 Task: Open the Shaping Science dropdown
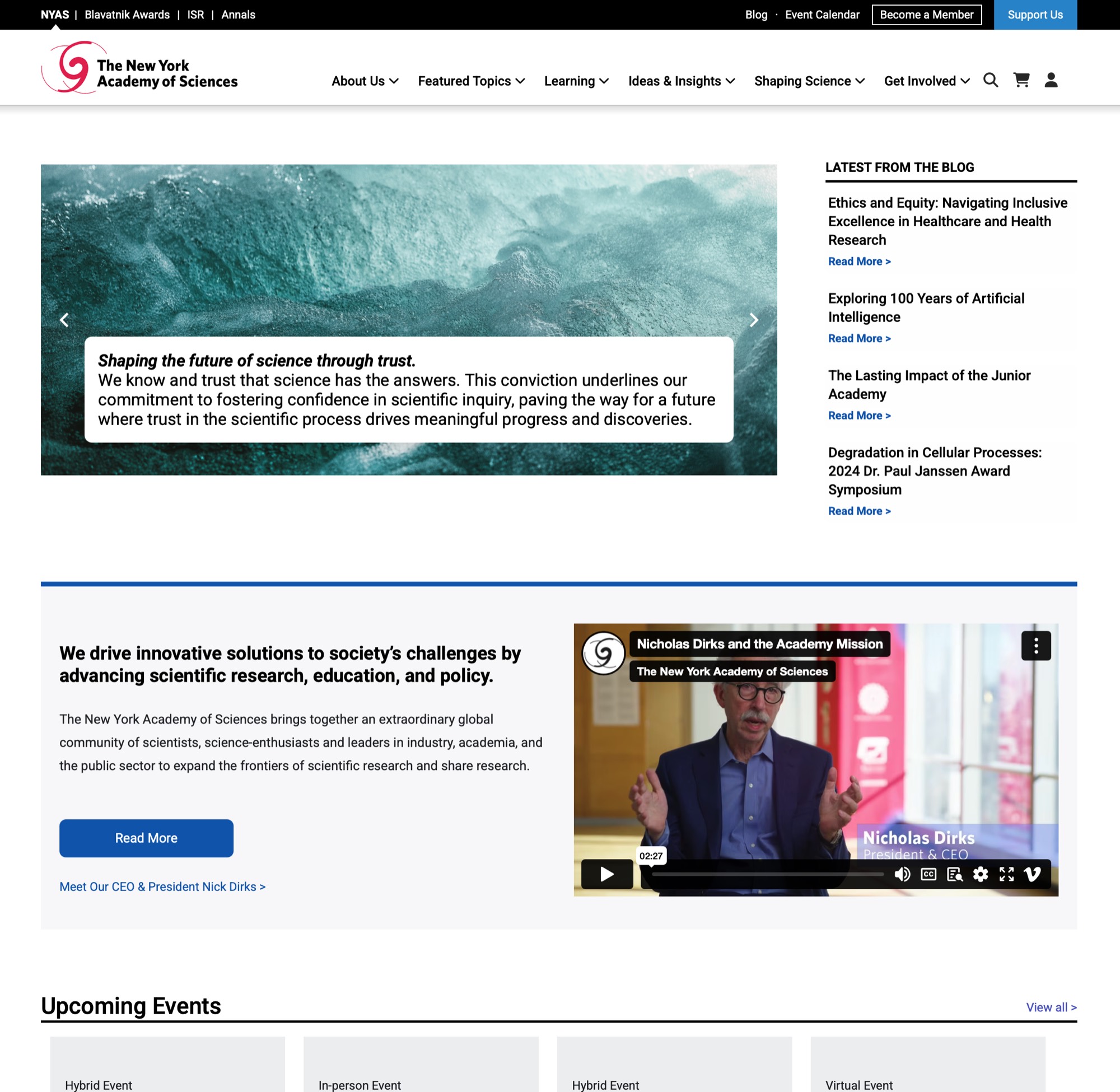(x=809, y=81)
